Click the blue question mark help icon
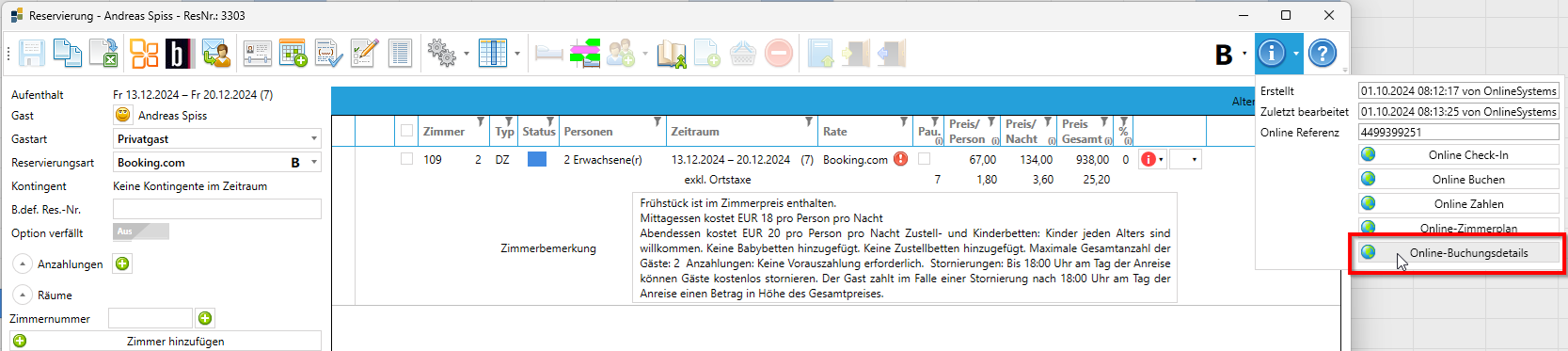Image resolution: width=1568 pixels, height=351 pixels. [1323, 54]
